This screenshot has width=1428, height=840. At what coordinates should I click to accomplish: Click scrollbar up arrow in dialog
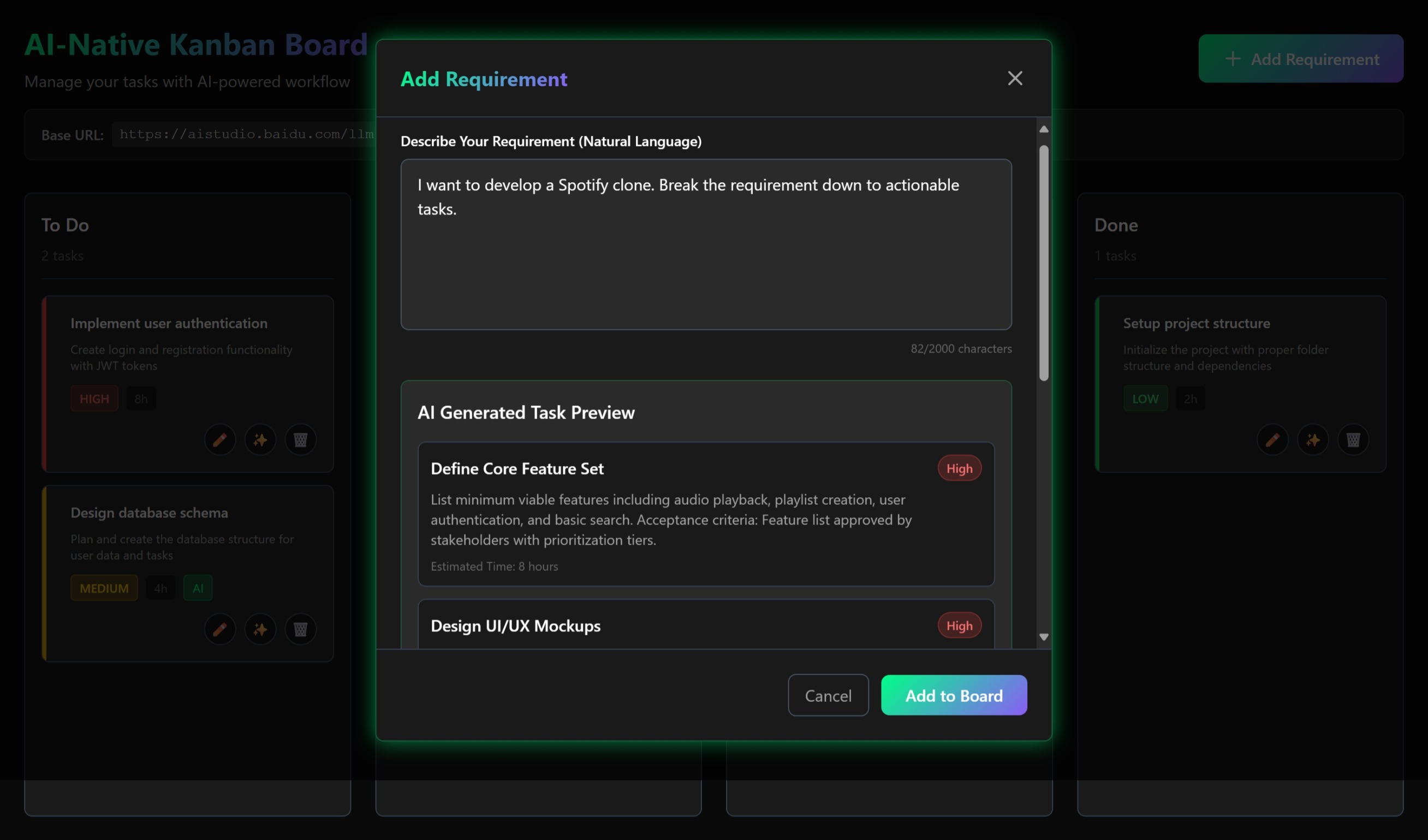click(x=1043, y=129)
